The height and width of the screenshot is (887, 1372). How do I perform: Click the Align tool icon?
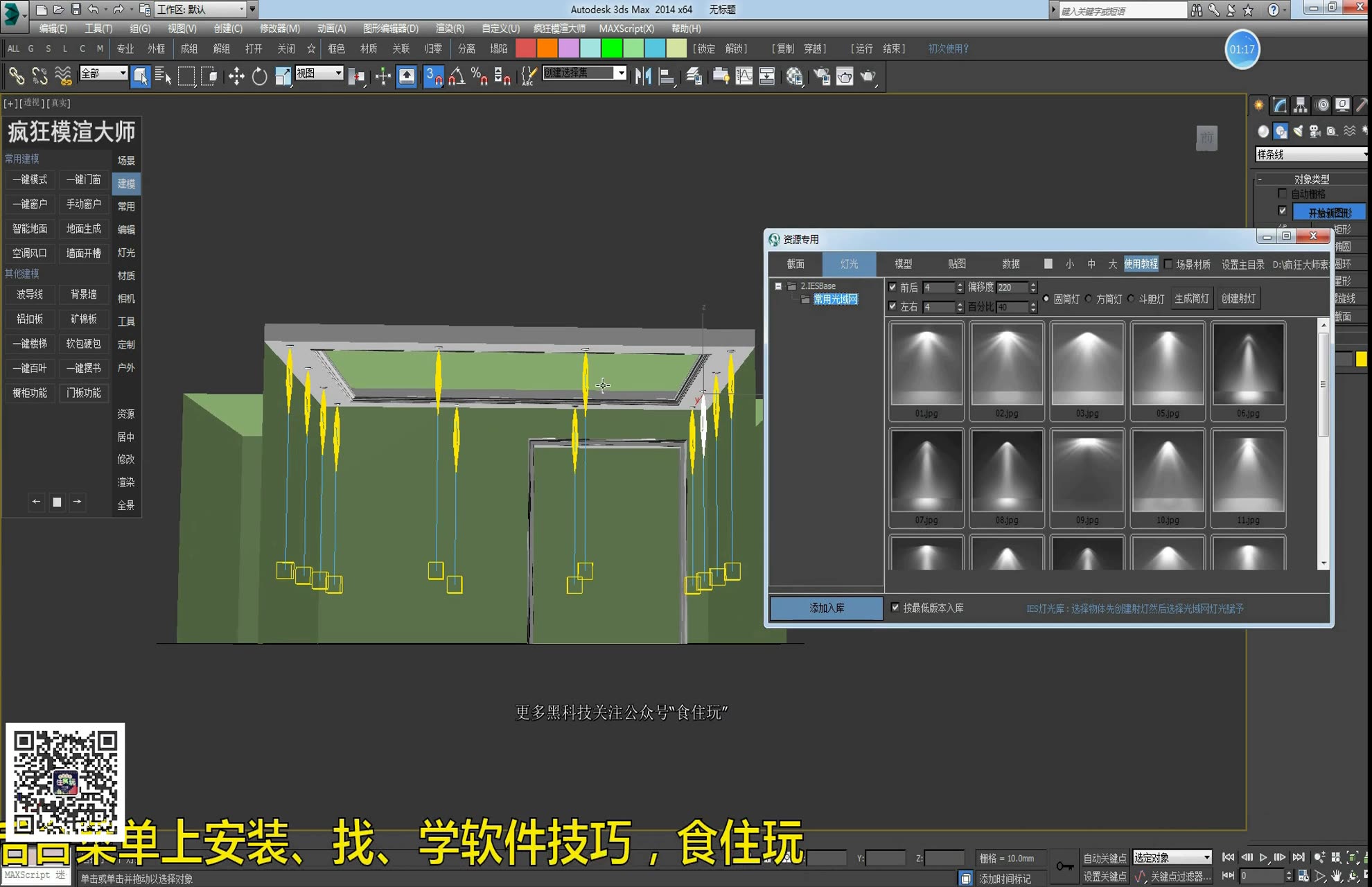click(667, 76)
